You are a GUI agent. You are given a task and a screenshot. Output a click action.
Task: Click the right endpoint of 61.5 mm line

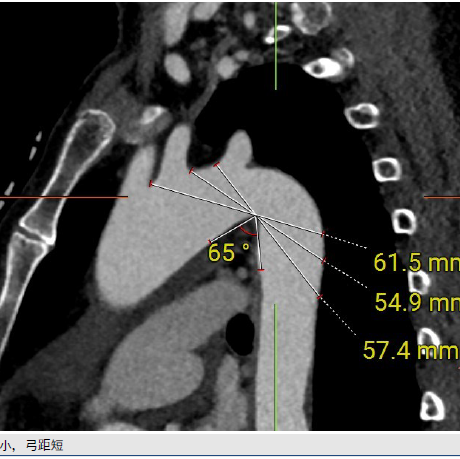tap(323, 234)
